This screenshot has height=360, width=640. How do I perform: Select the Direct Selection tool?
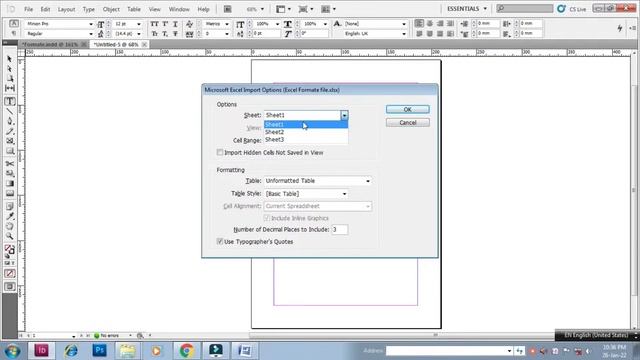pyautogui.click(x=10, y=69)
